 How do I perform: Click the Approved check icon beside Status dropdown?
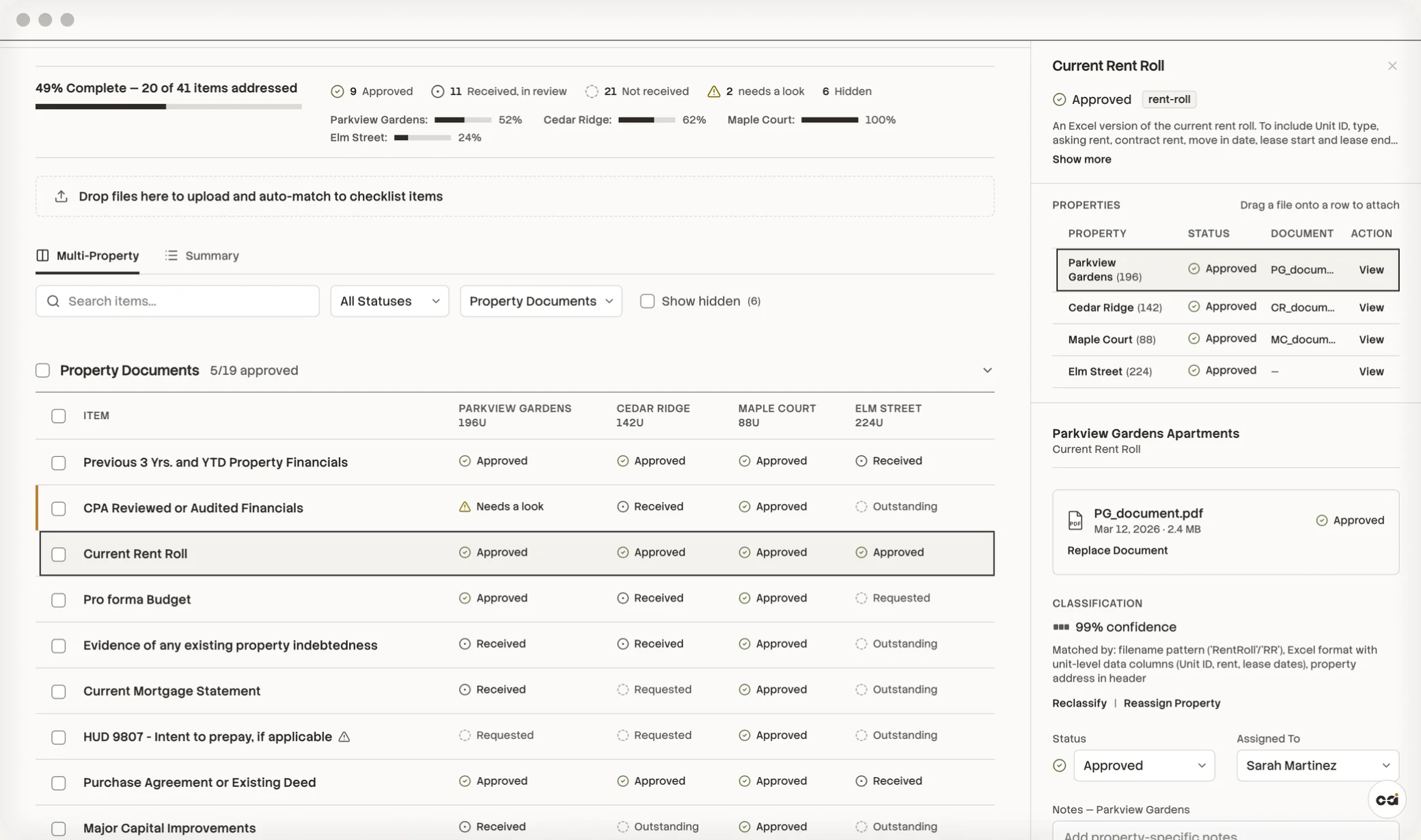click(x=1060, y=766)
